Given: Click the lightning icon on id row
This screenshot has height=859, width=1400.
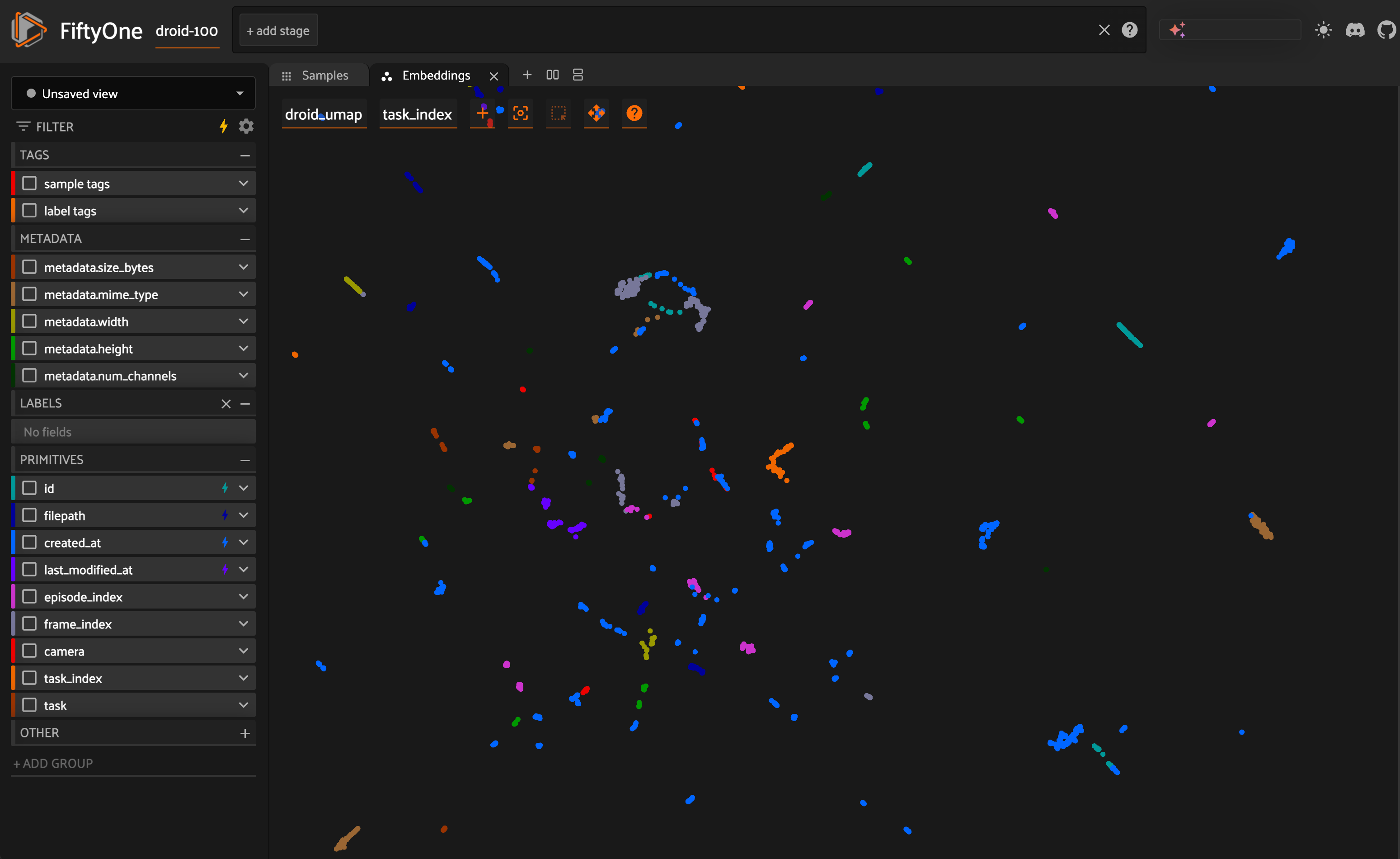Looking at the screenshot, I should (x=225, y=488).
